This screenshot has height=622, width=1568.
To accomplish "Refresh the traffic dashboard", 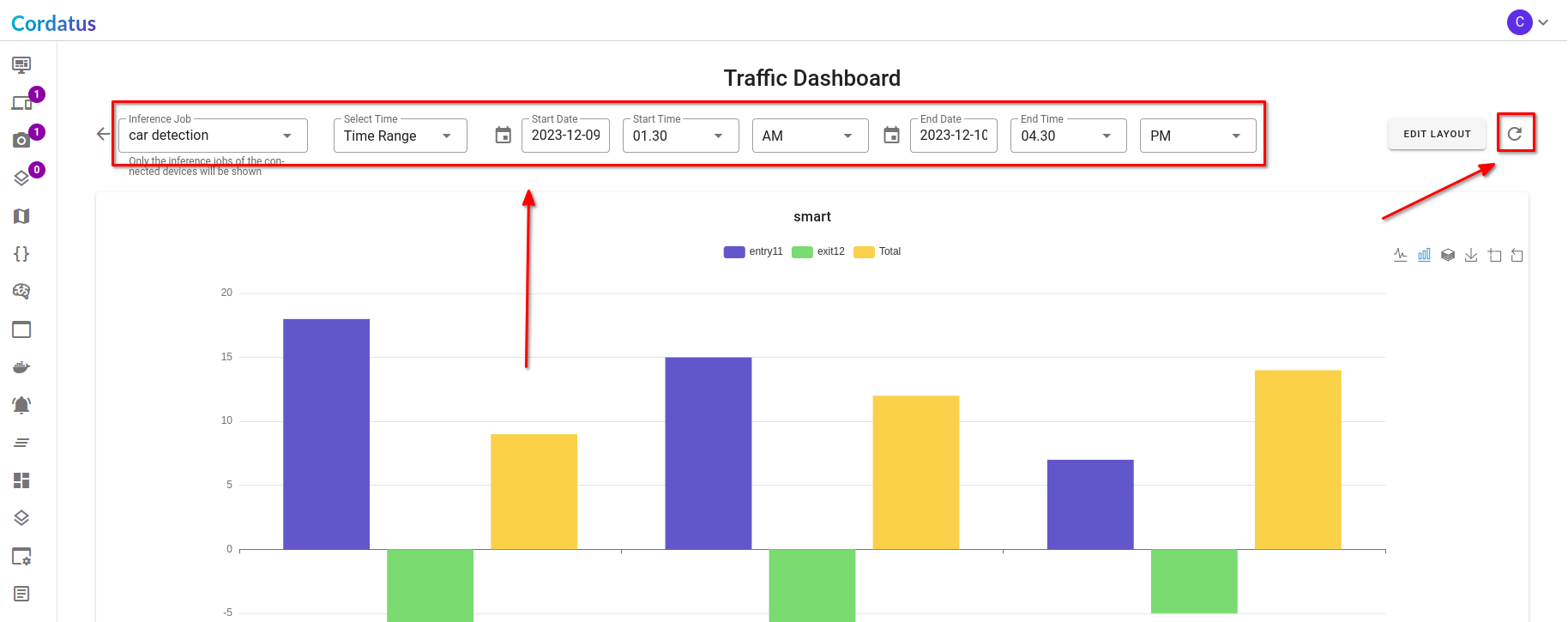I will 1515,134.
